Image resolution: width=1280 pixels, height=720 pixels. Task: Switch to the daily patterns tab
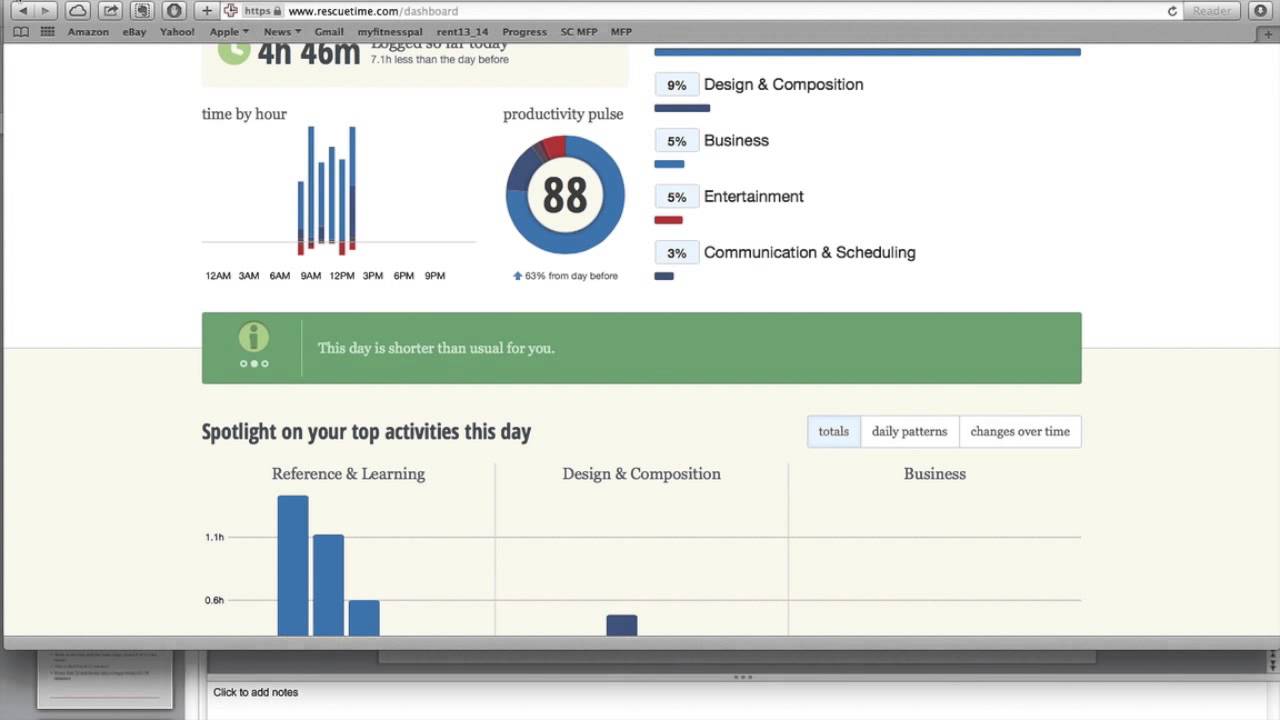coord(909,432)
